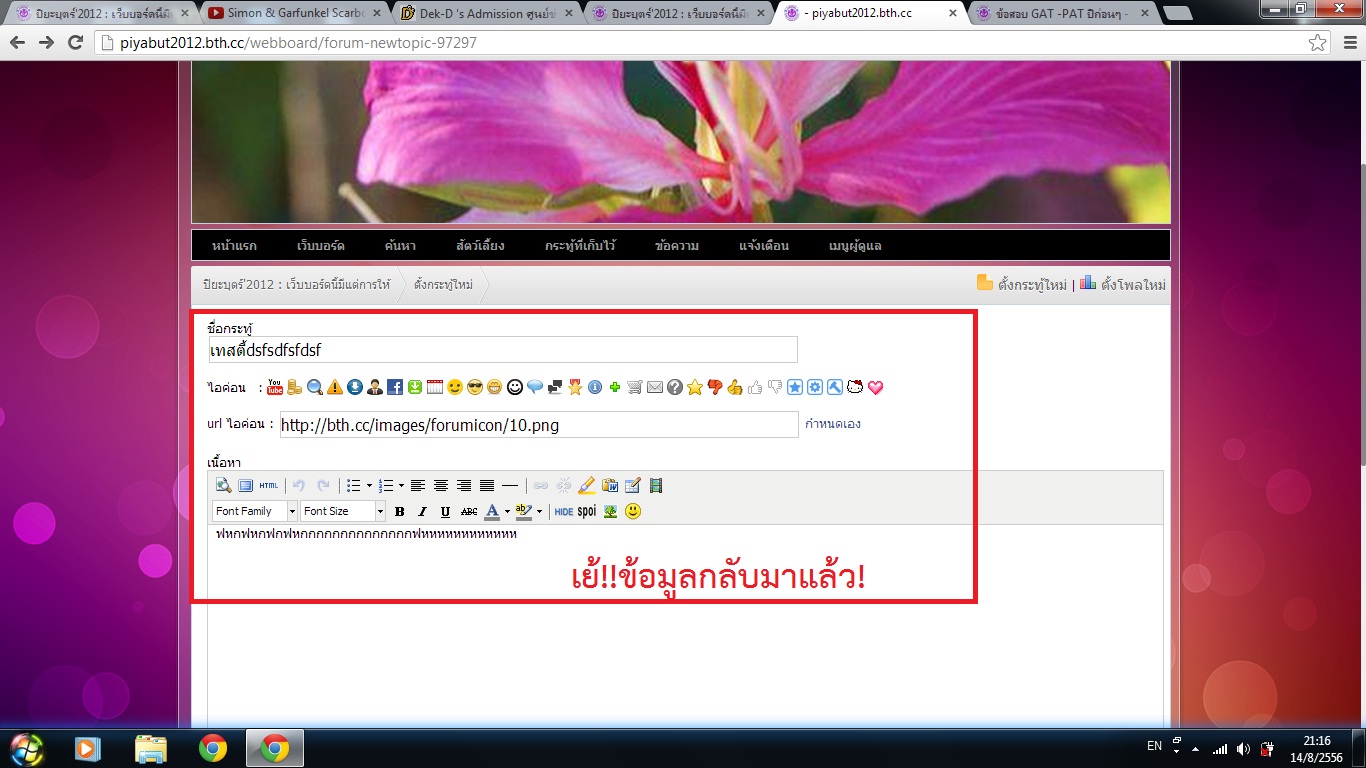Toggle bold formatting
1366x768 pixels.
coord(399,511)
